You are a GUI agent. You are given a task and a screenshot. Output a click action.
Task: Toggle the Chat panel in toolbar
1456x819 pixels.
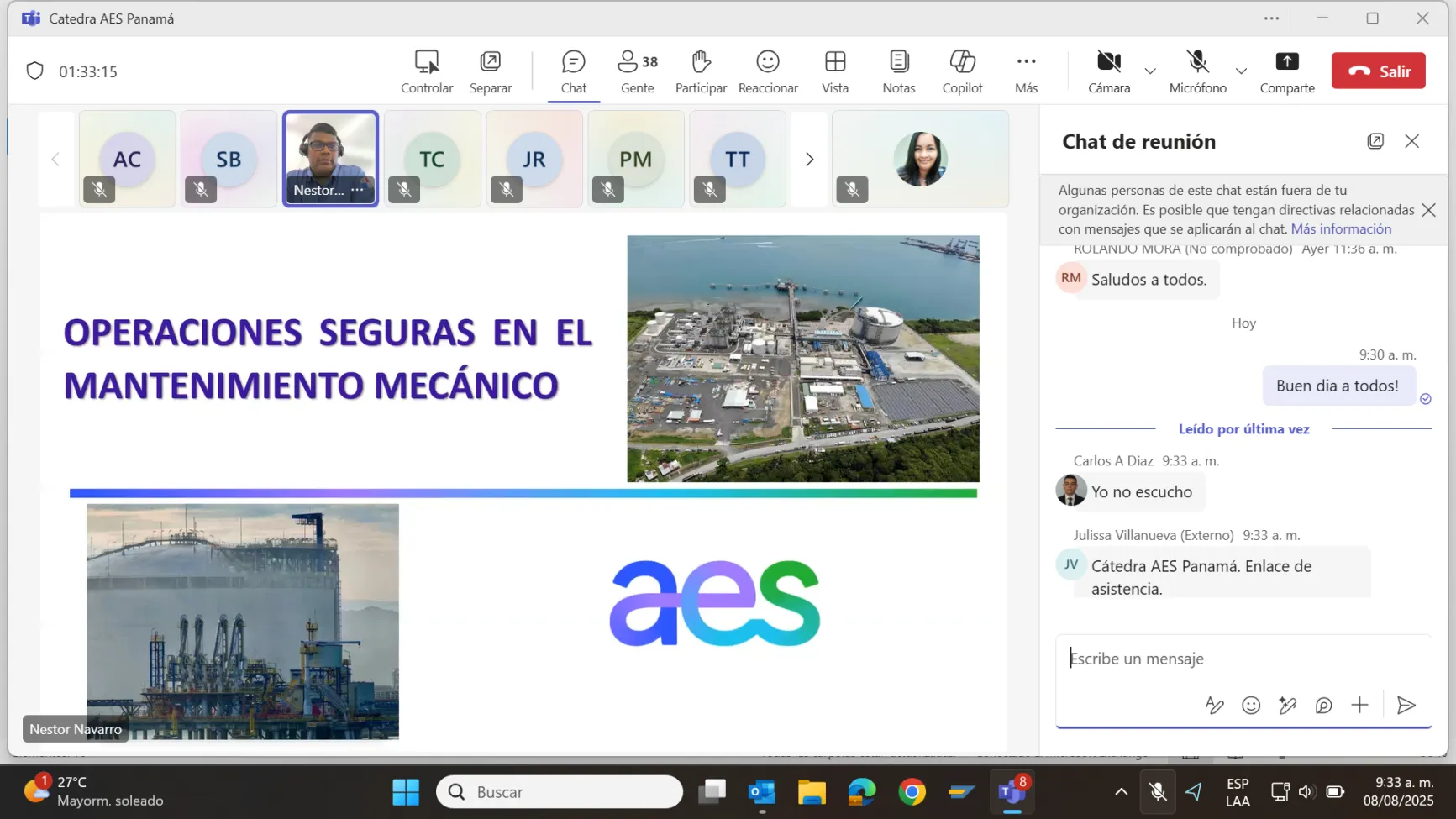[x=574, y=71]
